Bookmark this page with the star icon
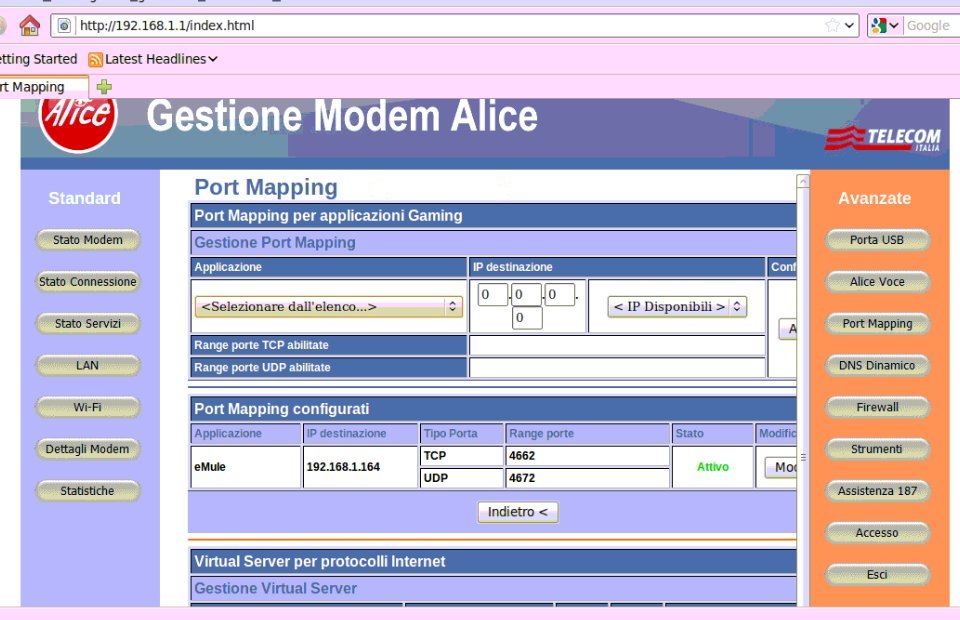 point(832,25)
